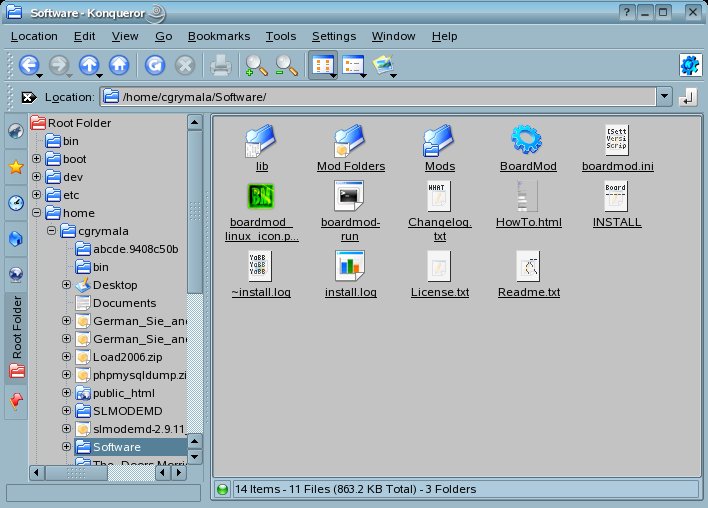This screenshot has width=708, height=508.
Task: Switch to Tree/List View mode
Action: [353, 65]
